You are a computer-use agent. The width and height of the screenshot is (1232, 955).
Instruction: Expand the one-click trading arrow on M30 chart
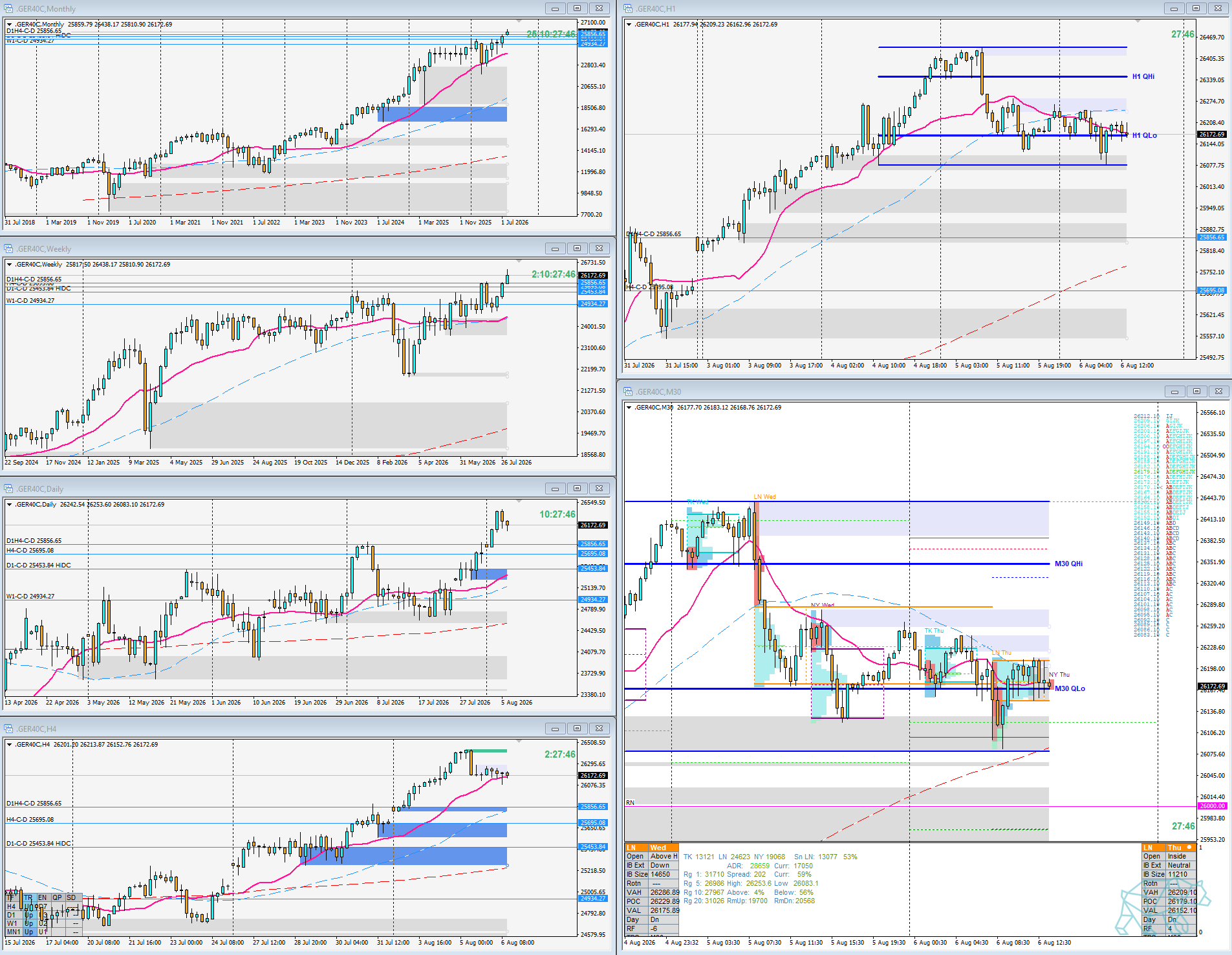pyautogui.click(x=629, y=408)
